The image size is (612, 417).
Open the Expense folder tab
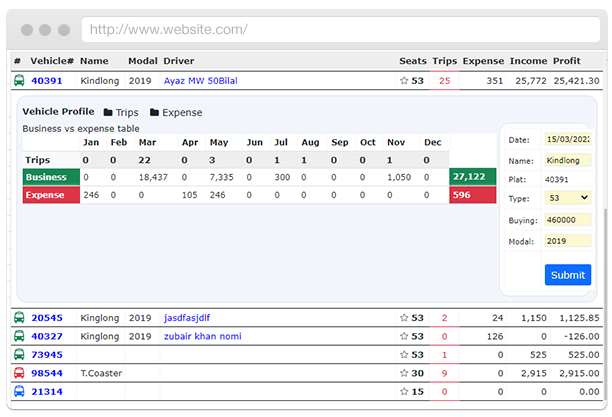pos(175,113)
